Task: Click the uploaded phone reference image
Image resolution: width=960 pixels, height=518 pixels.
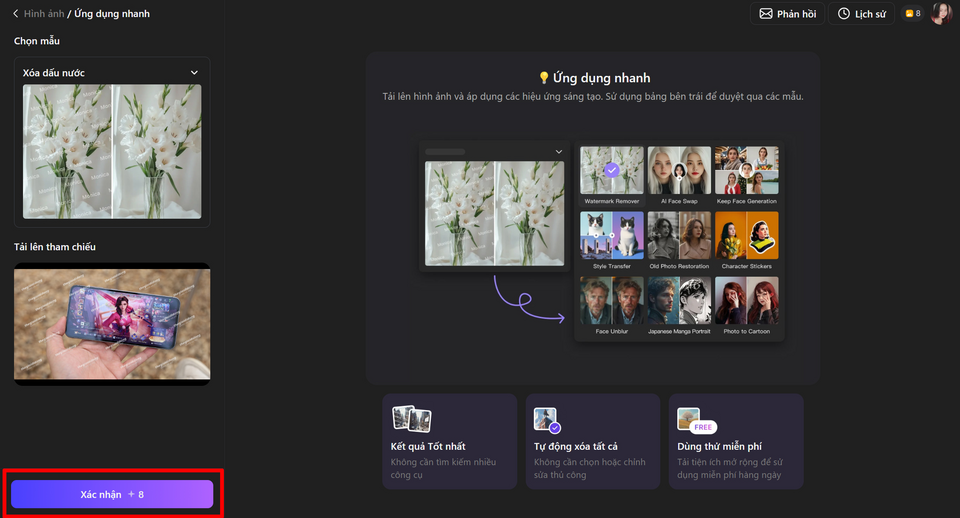Action: pos(112,324)
